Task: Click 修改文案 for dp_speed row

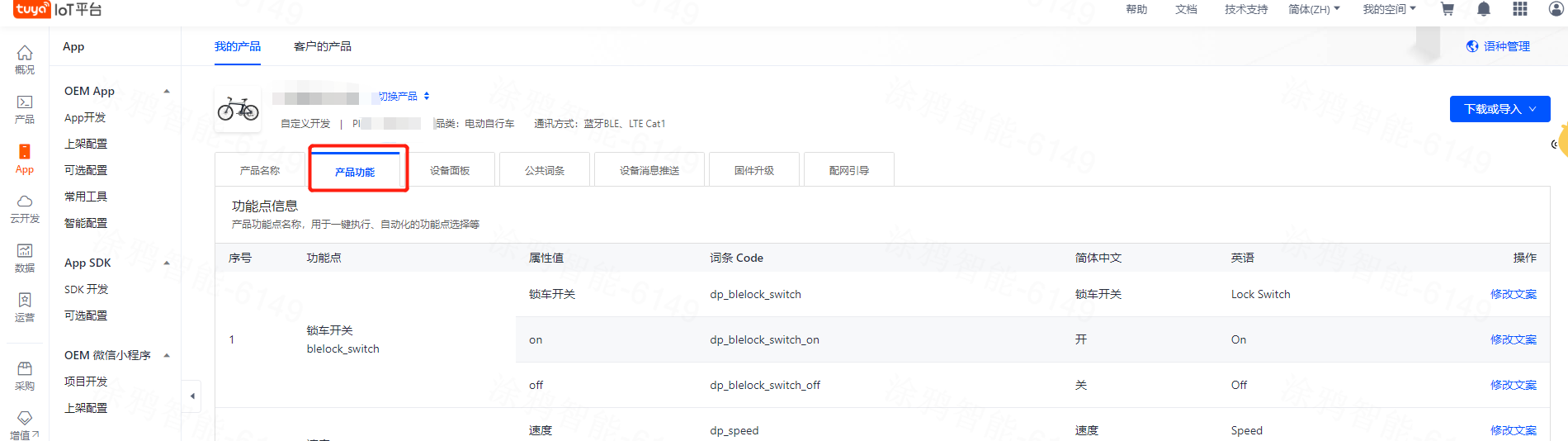Action: tap(1514, 430)
